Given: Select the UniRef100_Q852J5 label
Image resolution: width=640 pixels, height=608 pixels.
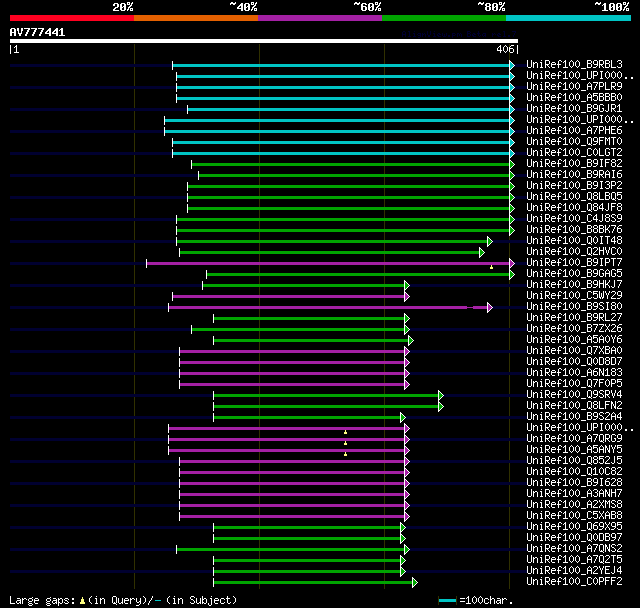Looking at the screenshot, I should pyautogui.click(x=574, y=461).
